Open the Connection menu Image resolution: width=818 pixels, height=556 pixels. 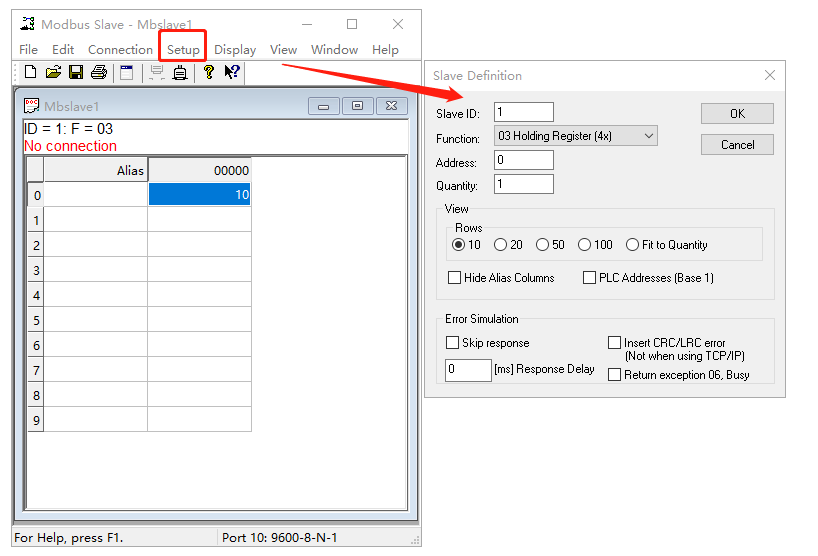[120, 49]
